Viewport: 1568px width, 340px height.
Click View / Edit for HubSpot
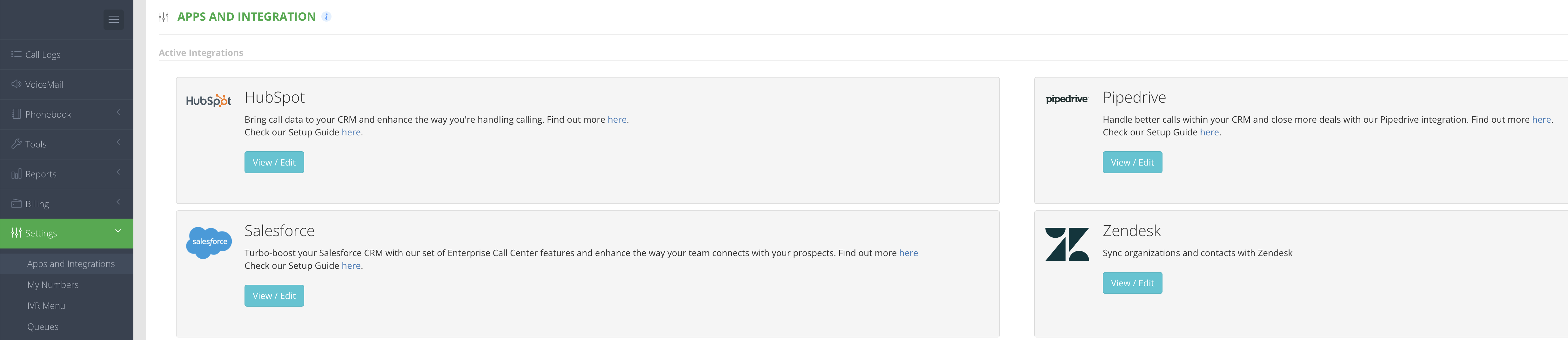tap(274, 162)
